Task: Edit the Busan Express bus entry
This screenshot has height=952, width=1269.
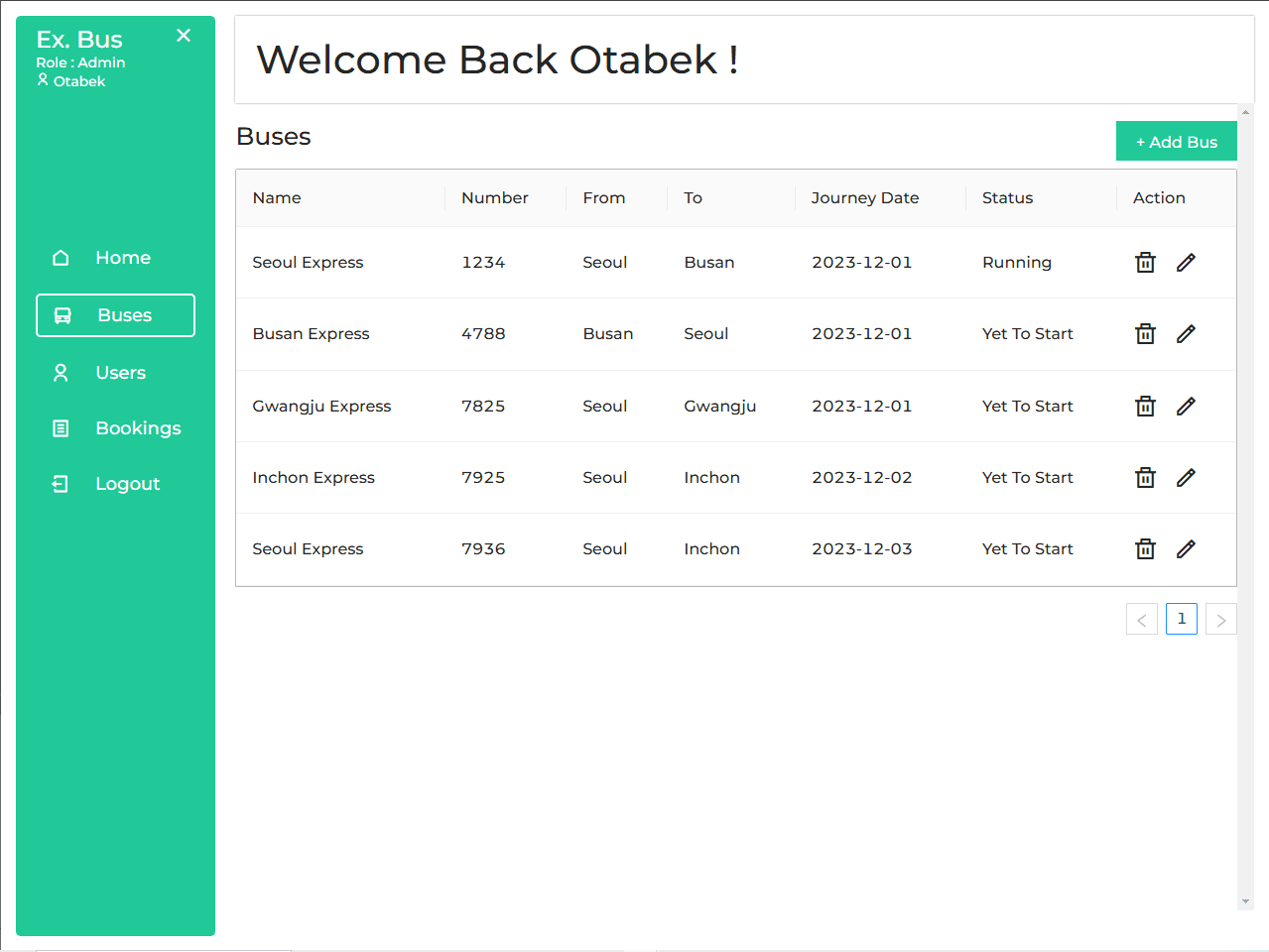Action: tap(1186, 334)
